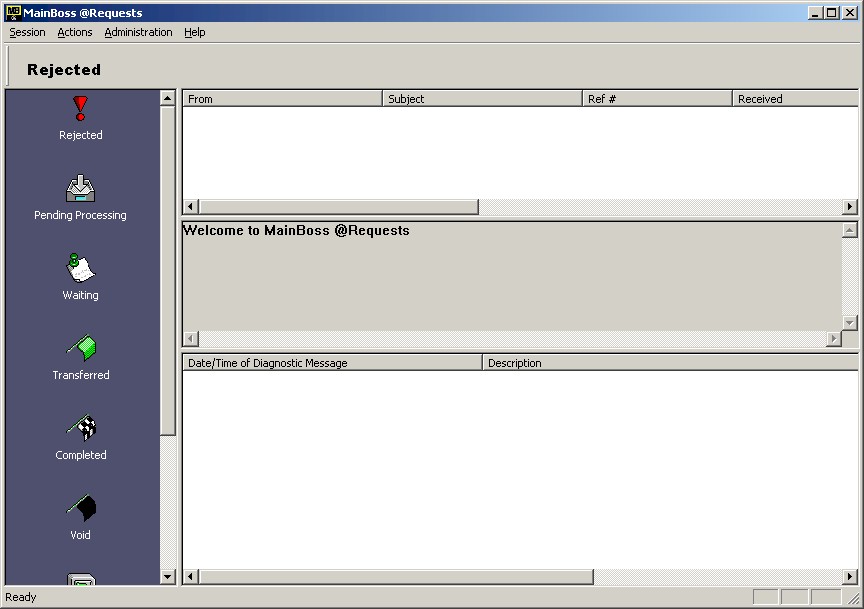Click message list left scroll arrow
The width and height of the screenshot is (864, 609).
coord(191,207)
